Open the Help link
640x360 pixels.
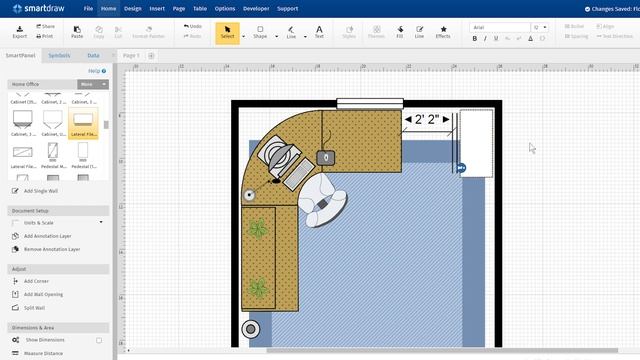pos(97,71)
